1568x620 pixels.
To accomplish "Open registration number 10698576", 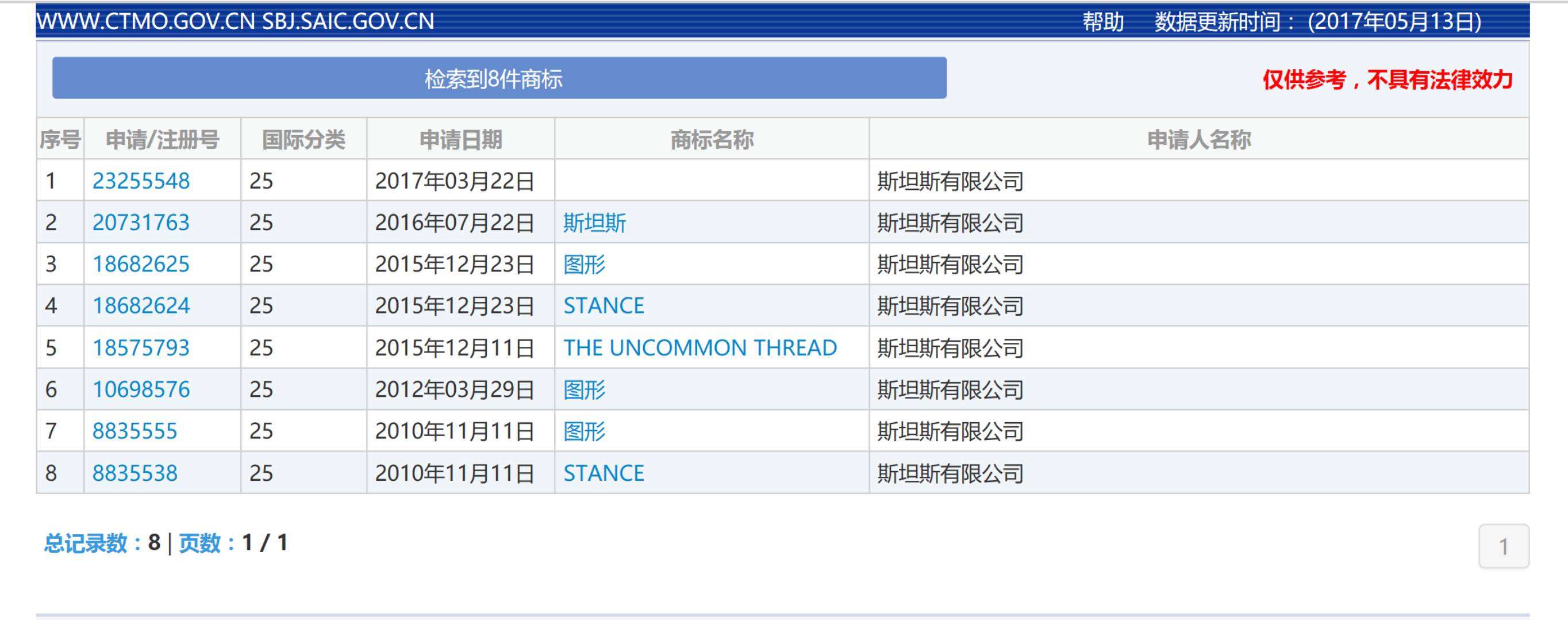I will point(141,389).
